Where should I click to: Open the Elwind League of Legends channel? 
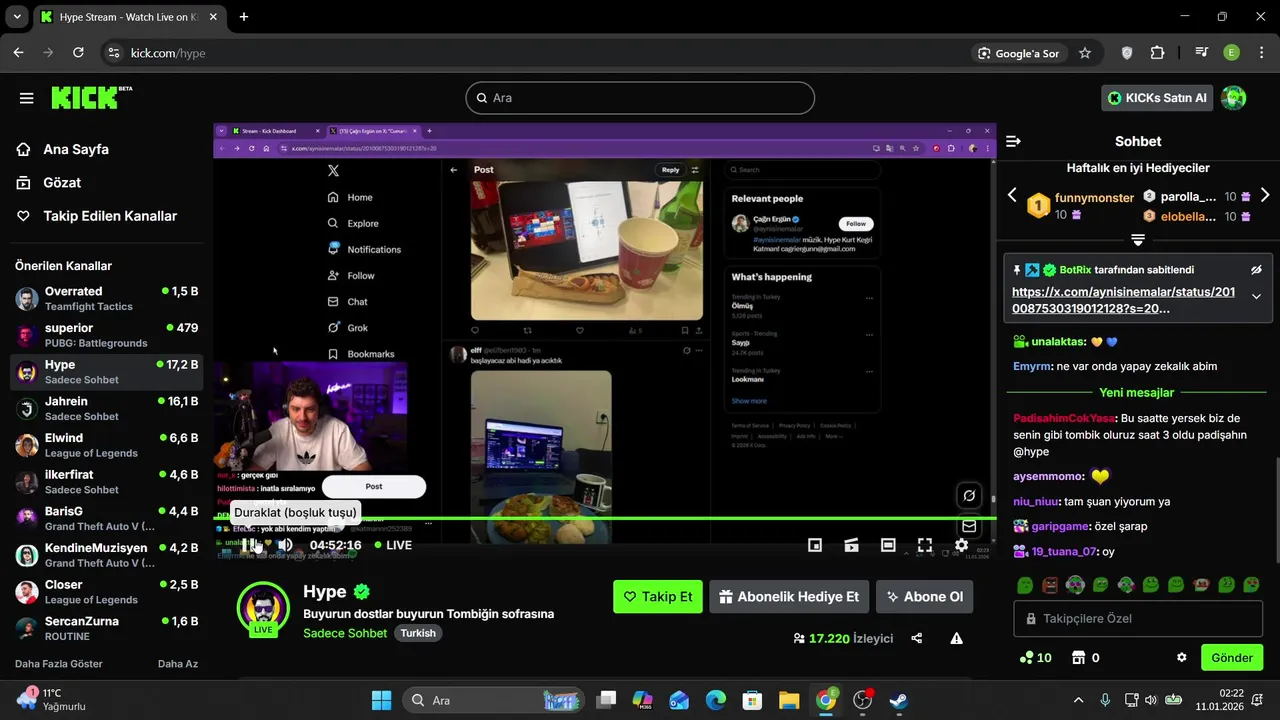(x=106, y=445)
